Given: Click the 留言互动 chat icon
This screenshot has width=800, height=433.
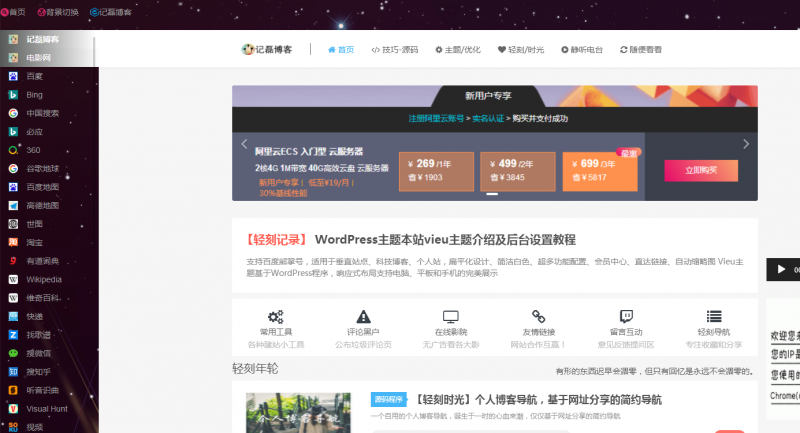Looking at the screenshot, I should point(626,316).
